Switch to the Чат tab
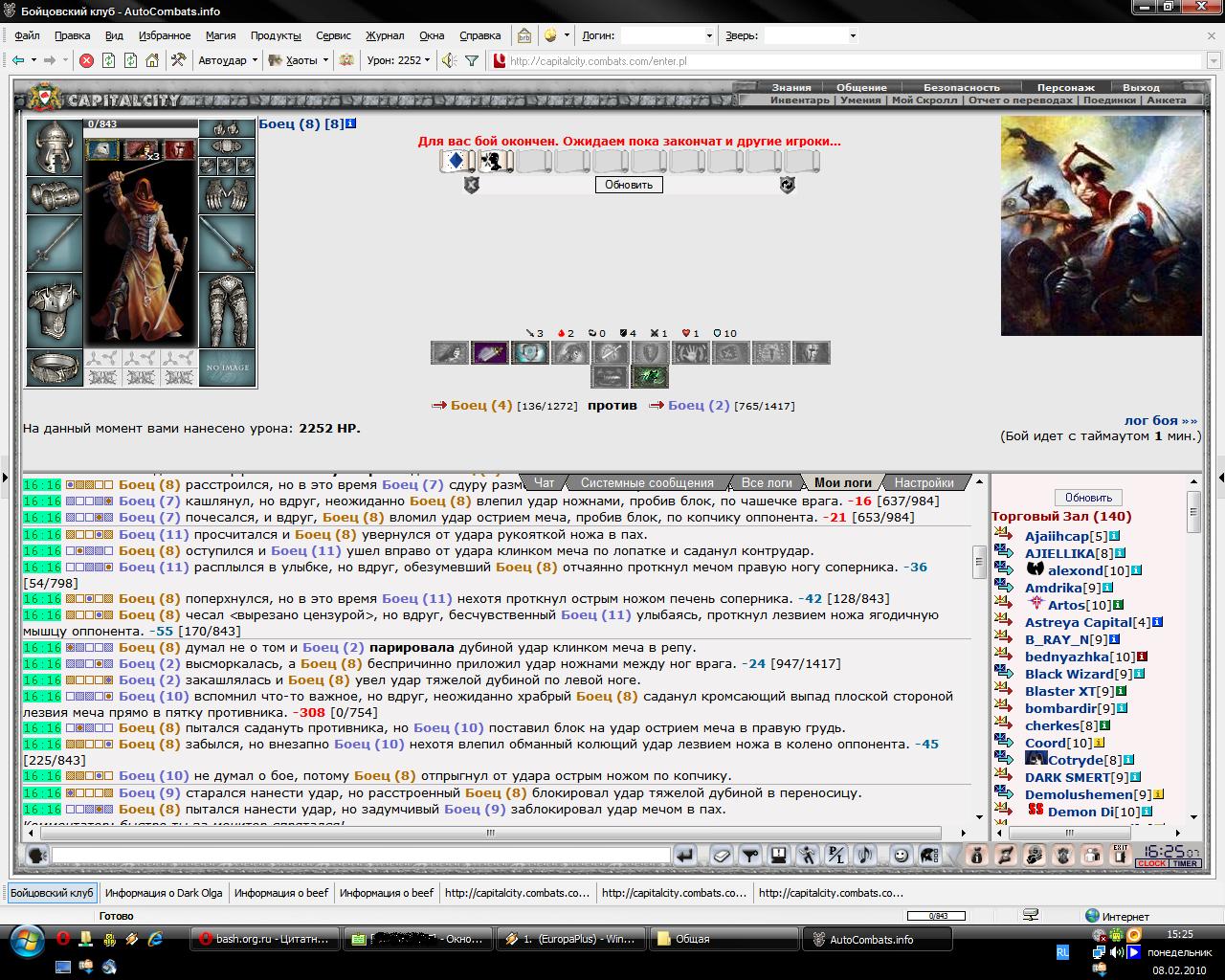Image resolution: width=1225 pixels, height=980 pixels. coord(544,482)
